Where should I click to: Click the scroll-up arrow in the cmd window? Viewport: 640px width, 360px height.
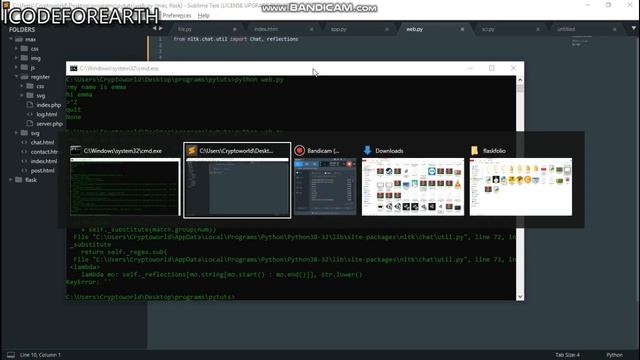[x=520, y=80]
